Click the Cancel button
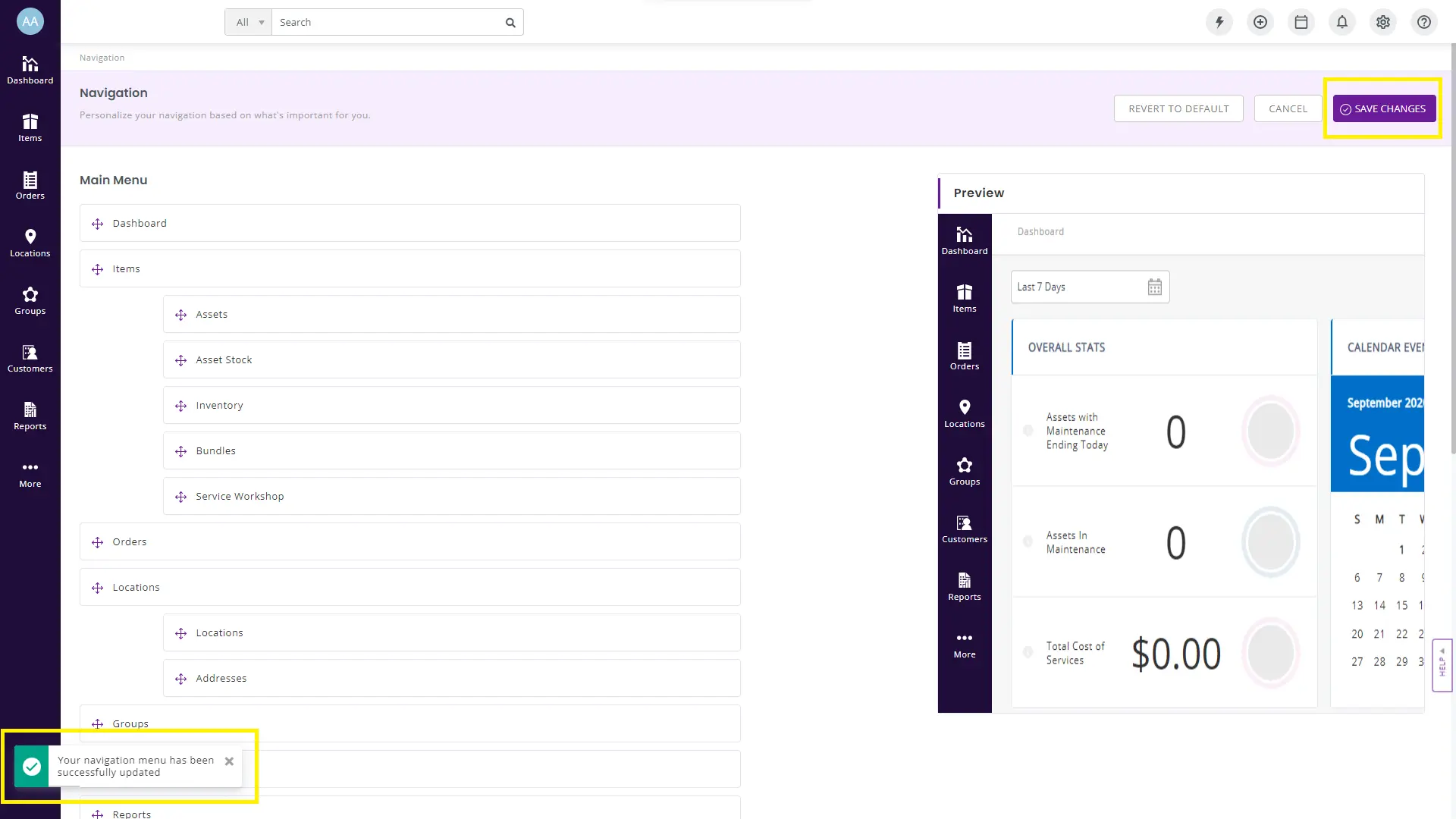The height and width of the screenshot is (819, 1456). pos(1288,108)
